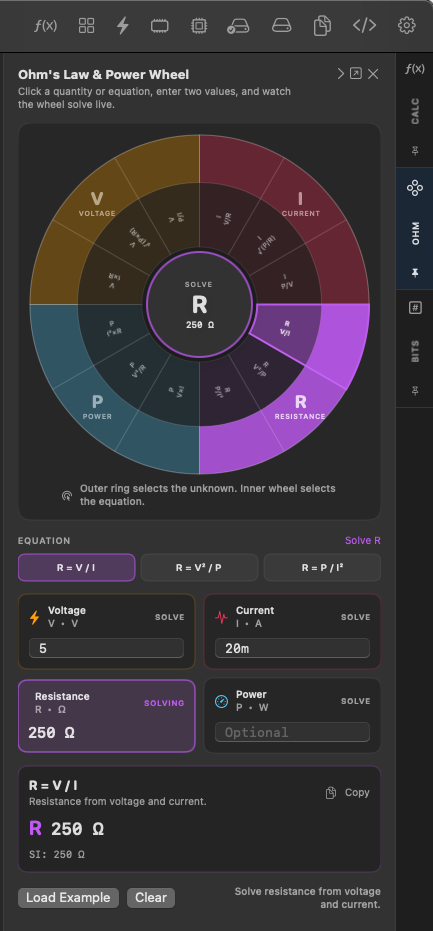Click the Load Example button

point(68,898)
